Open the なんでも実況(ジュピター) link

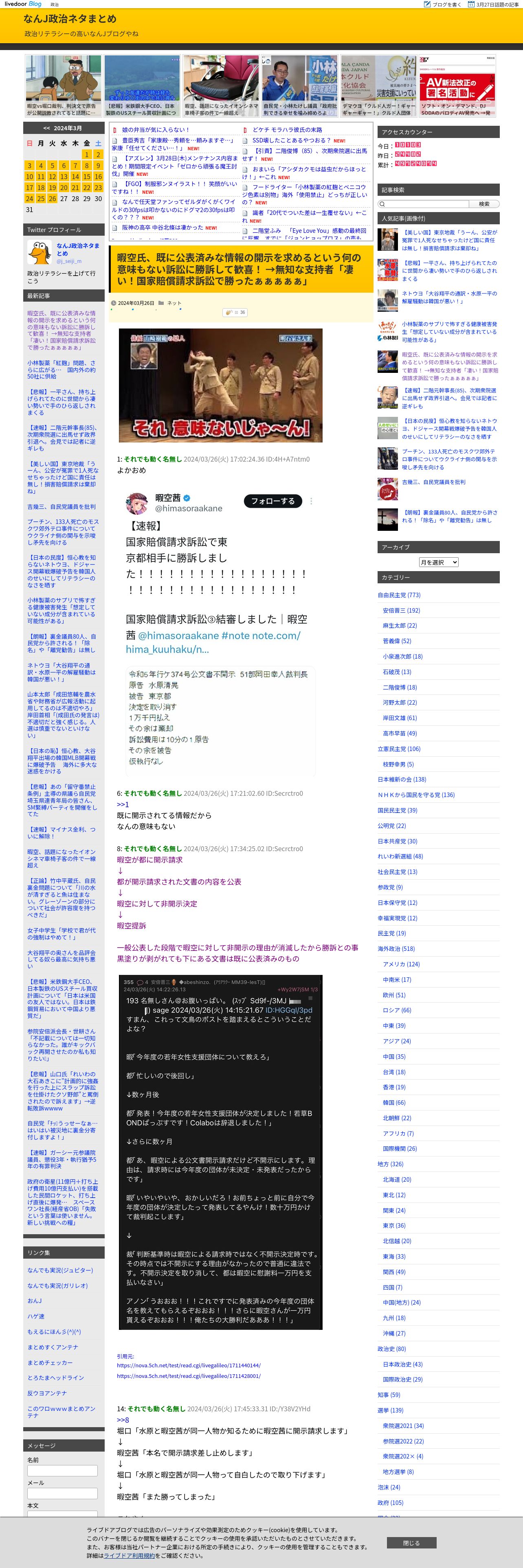pyautogui.click(x=60, y=1270)
